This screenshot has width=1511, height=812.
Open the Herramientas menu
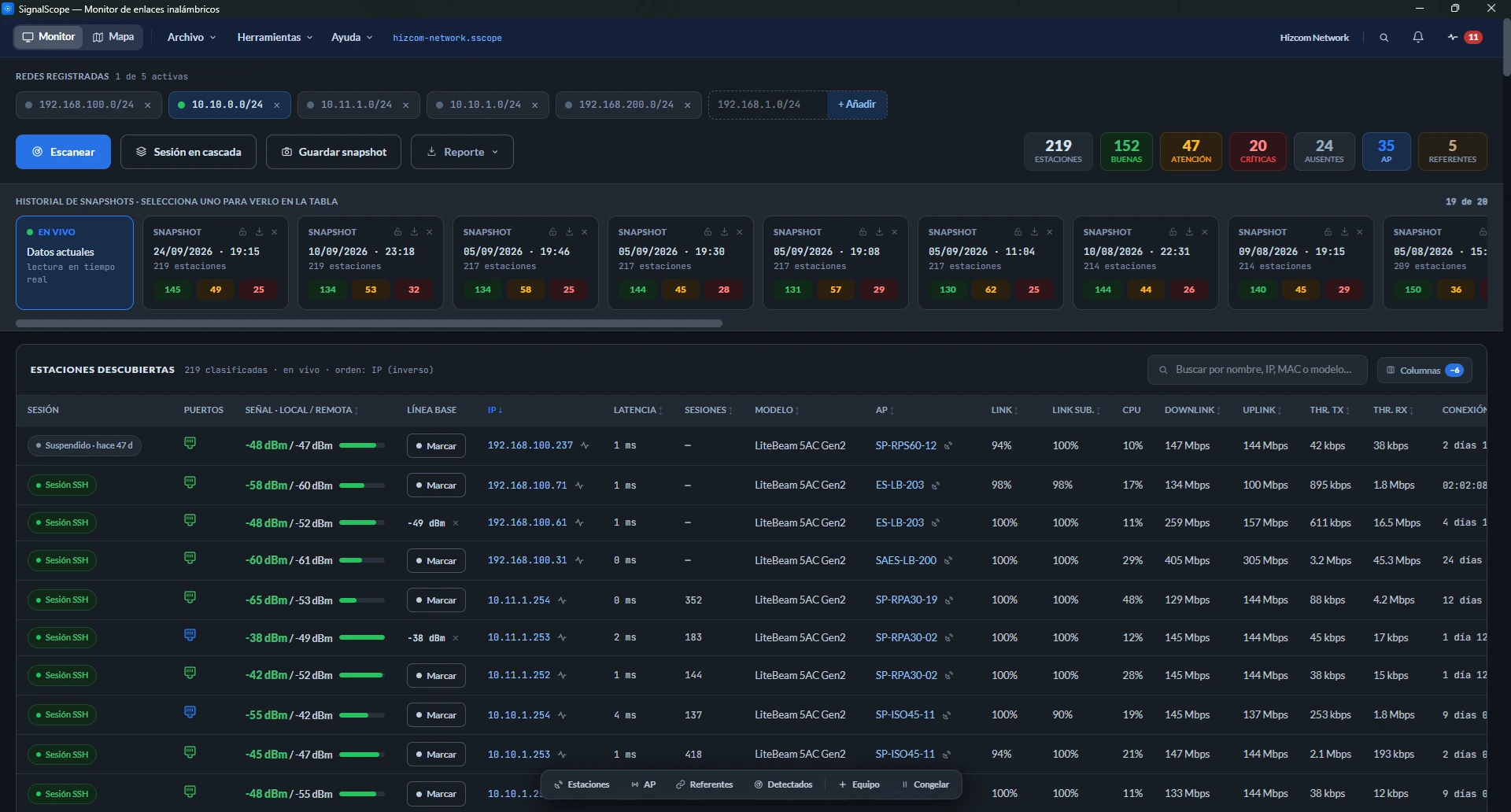coord(275,38)
